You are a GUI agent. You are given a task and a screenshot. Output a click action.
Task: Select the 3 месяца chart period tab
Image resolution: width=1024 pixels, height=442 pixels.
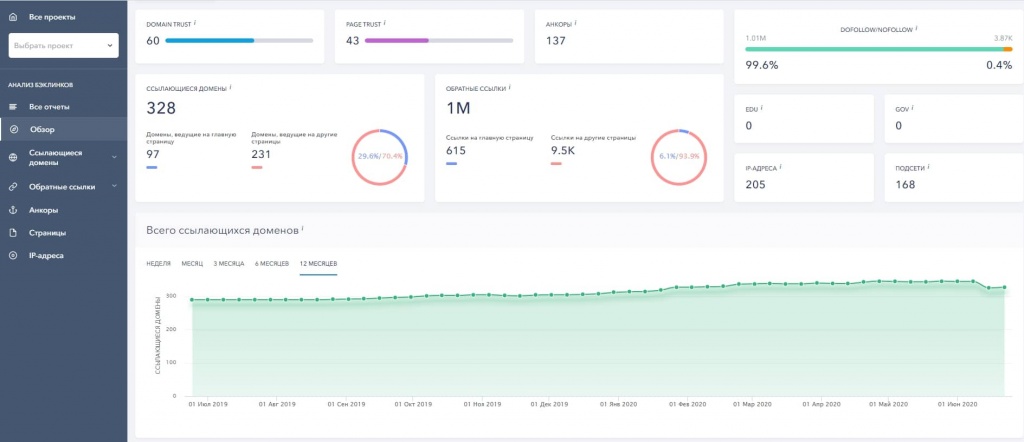[x=229, y=263]
